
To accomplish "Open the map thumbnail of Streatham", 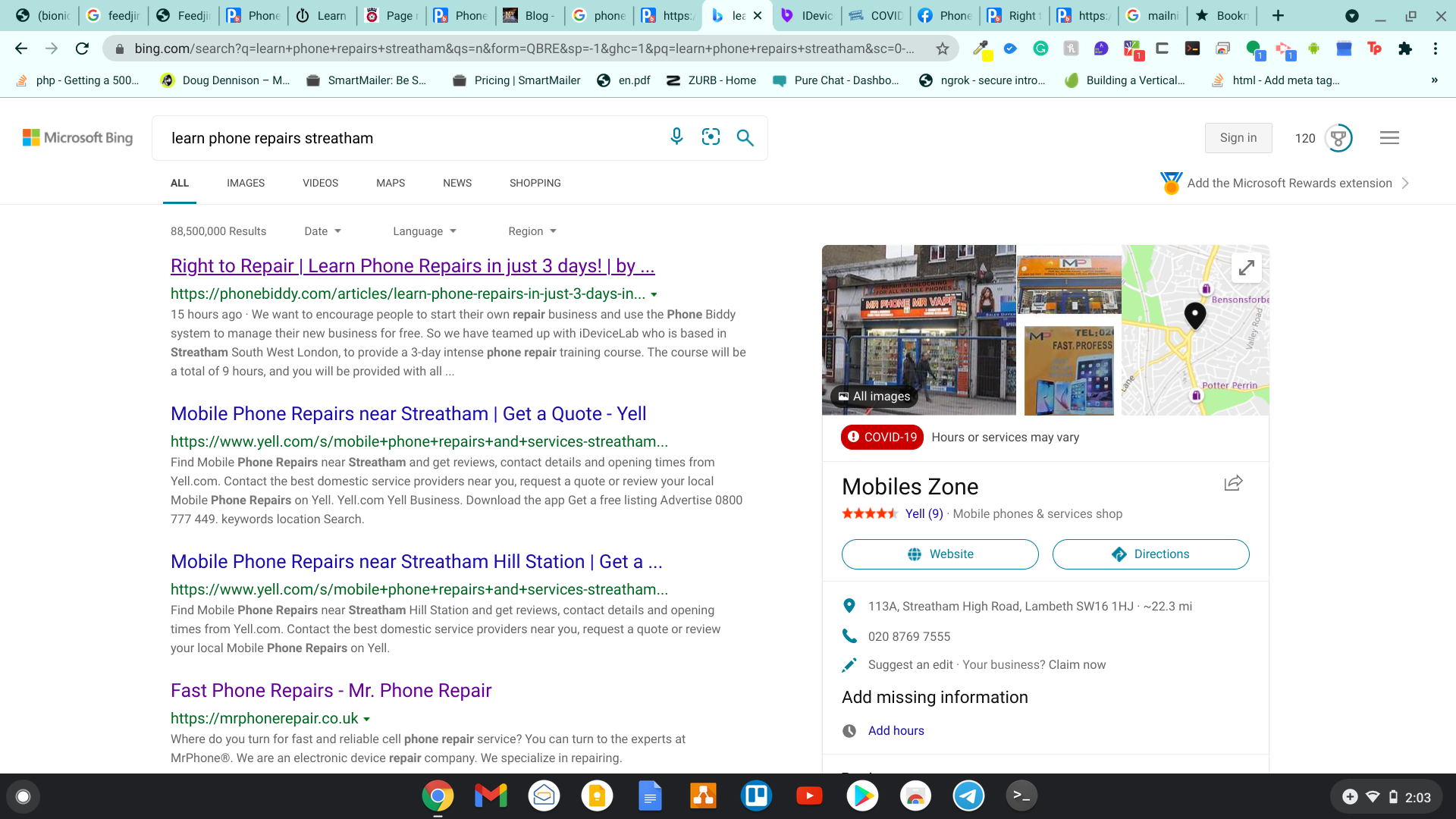I will (1195, 330).
